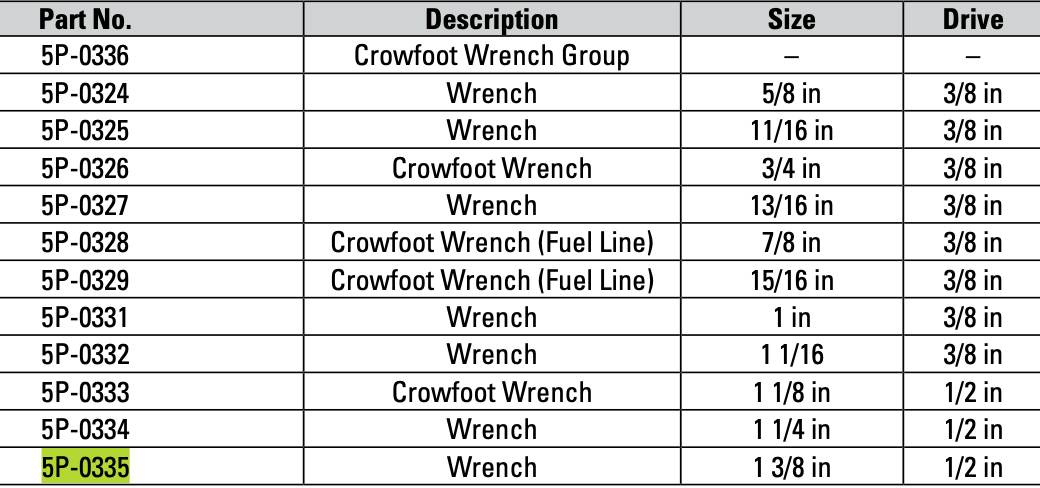
Task: Select the 1 1/16 size cell
Action: click(x=791, y=355)
